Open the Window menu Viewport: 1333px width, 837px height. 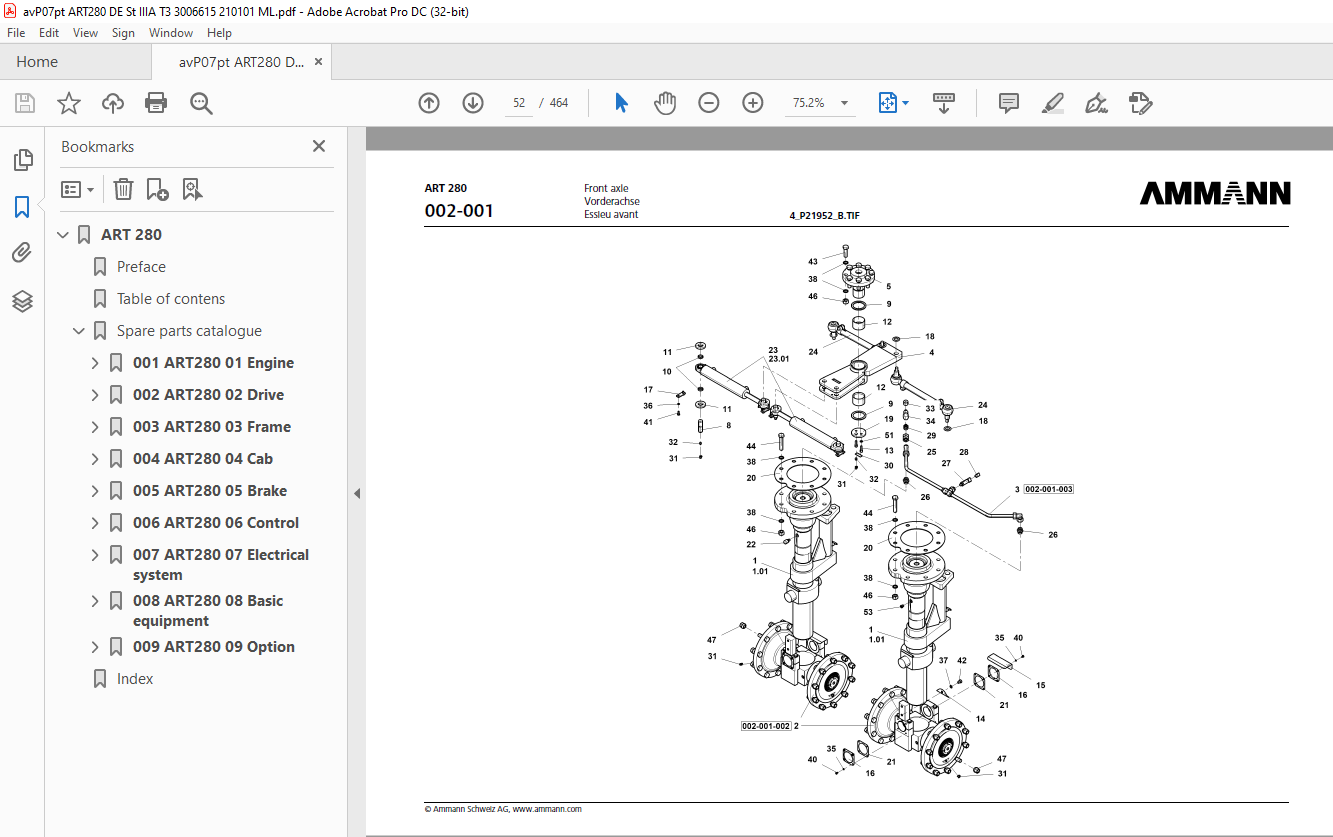coord(171,33)
